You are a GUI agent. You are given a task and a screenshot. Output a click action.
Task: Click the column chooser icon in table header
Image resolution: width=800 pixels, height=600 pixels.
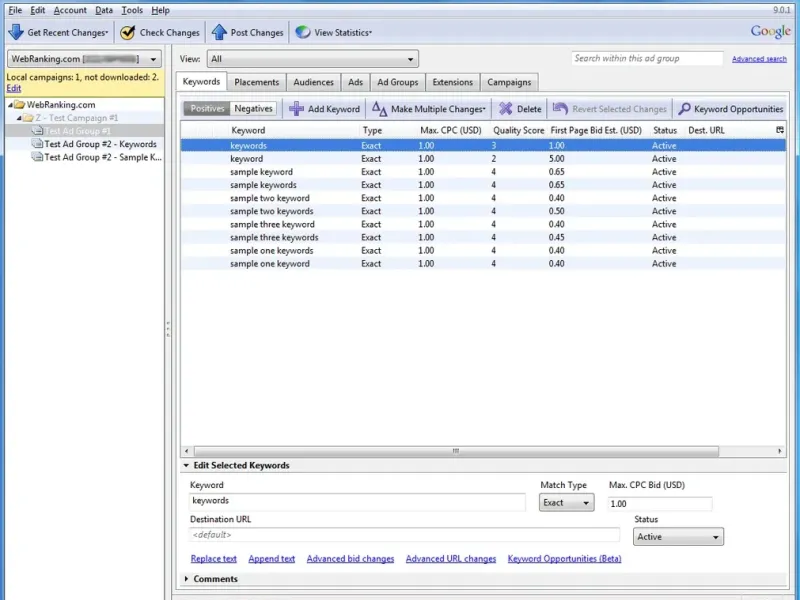[x=779, y=130]
